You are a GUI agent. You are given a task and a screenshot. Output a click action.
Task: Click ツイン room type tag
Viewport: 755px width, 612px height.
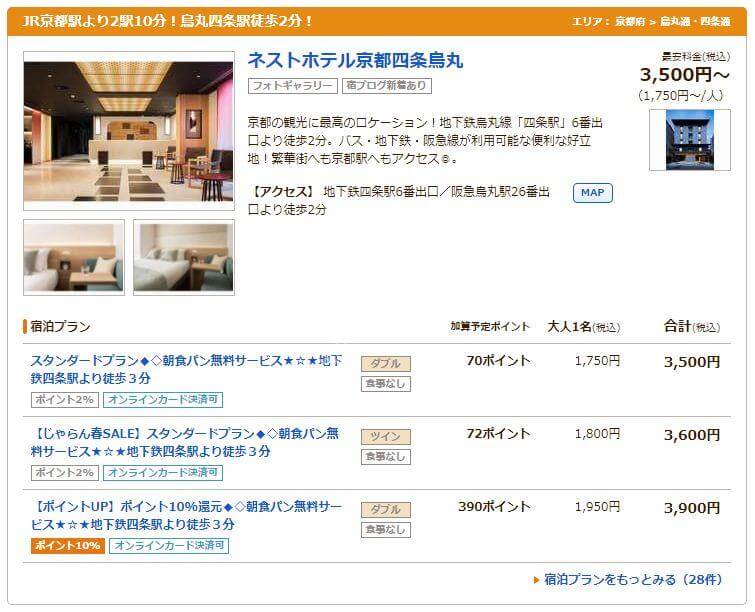pyautogui.click(x=386, y=437)
